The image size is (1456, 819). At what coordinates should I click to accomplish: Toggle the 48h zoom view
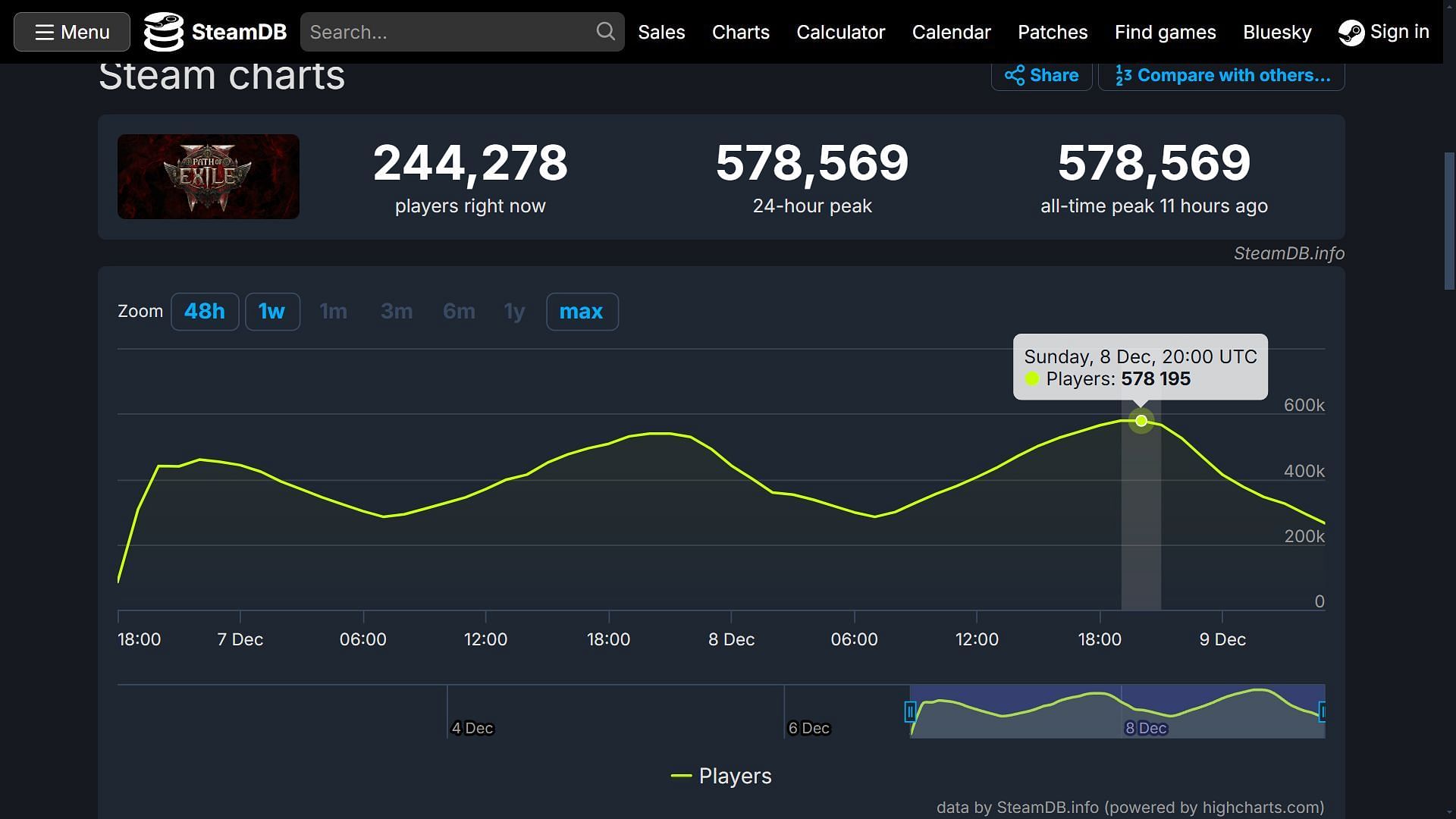tap(204, 311)
